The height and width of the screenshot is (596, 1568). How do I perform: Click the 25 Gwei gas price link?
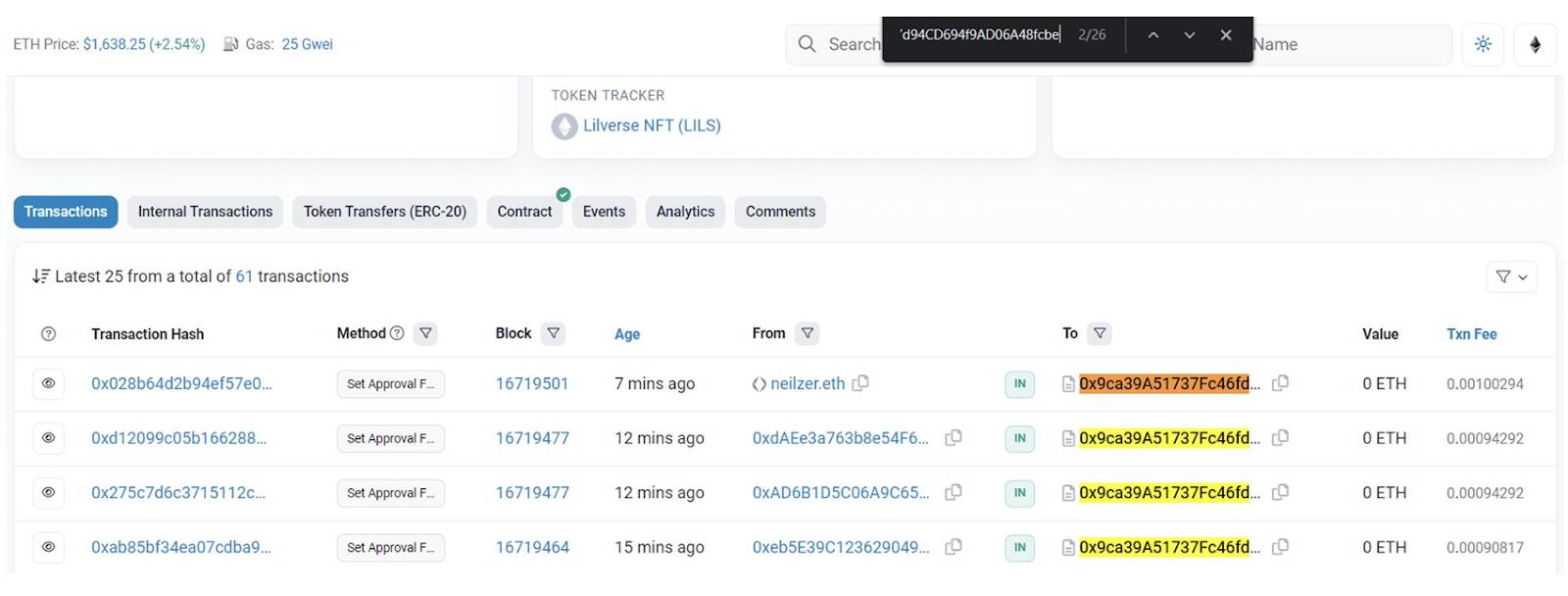(308, 44)
